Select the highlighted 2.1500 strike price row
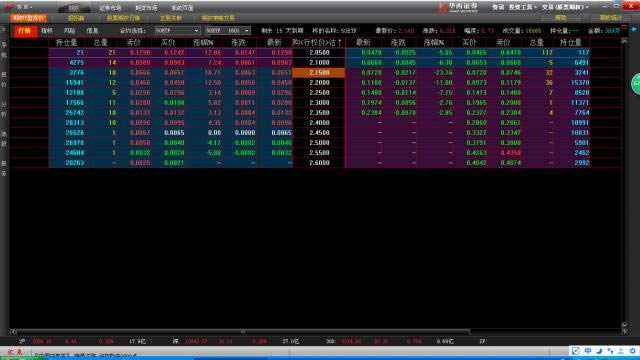640x360 pixels. [x=319, y=73]
